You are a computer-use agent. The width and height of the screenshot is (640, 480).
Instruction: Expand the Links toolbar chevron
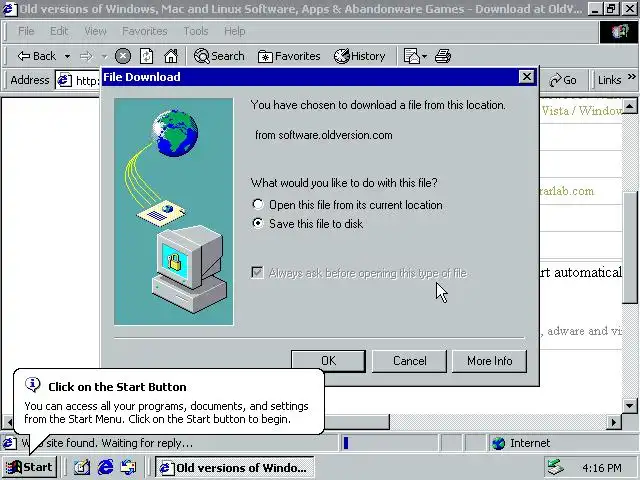click(631, 76)
